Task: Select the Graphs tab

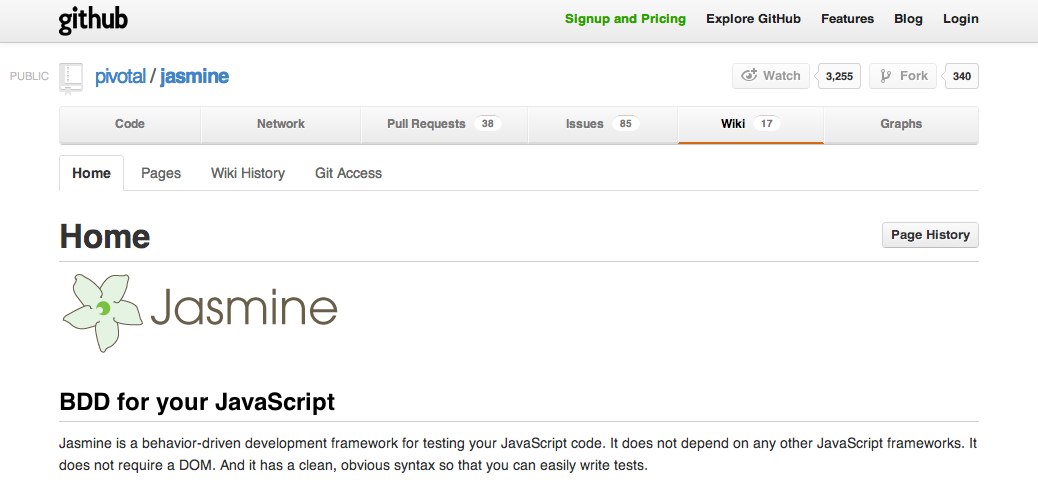Action: [901, 124]
